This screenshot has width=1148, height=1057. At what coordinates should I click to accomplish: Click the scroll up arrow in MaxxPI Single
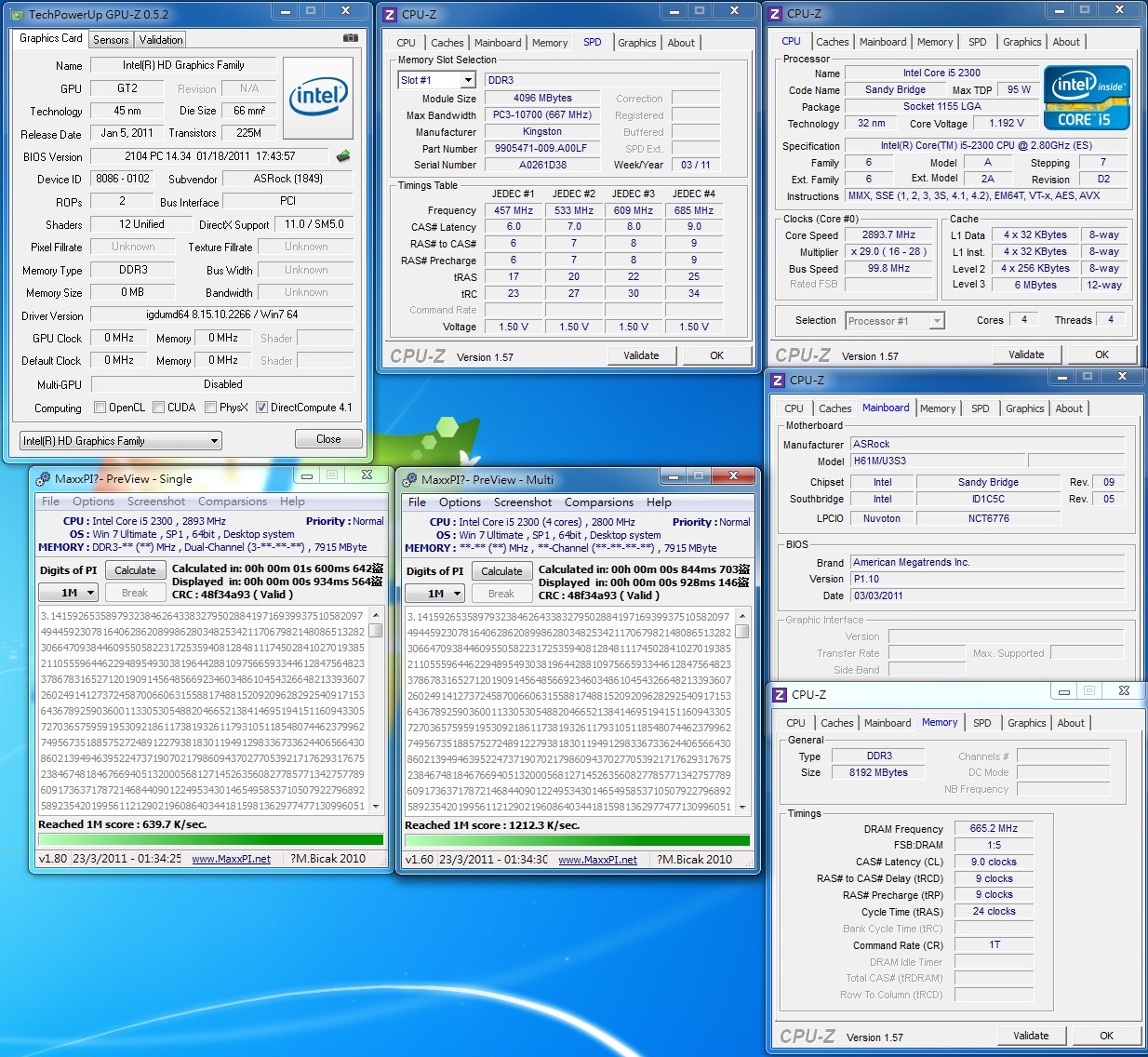tap(376, 615)
